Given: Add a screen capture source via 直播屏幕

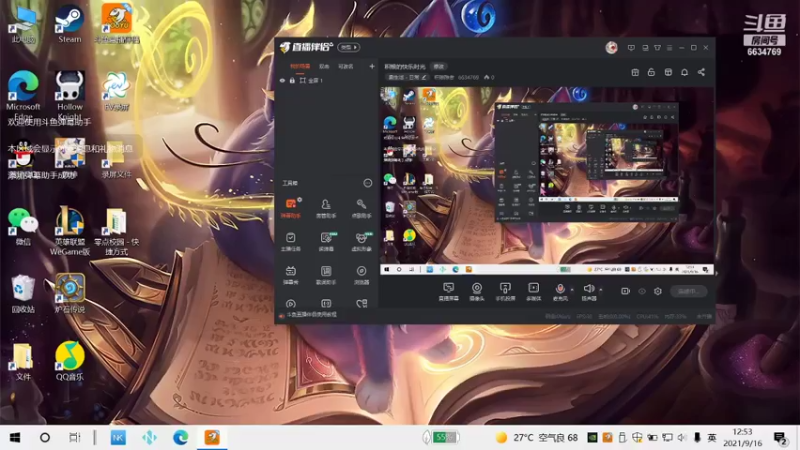Looking at the screenshot, I should coord(448,291).
